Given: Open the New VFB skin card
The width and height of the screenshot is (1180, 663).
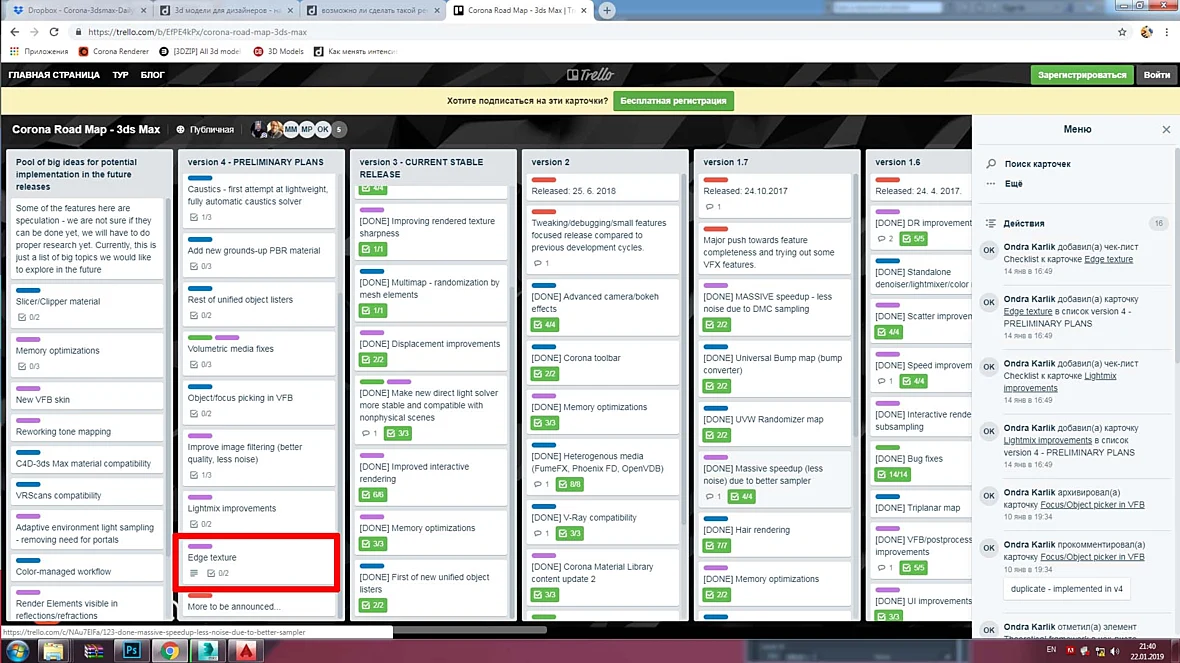Looking at the screenshot, I should (87, 395).
